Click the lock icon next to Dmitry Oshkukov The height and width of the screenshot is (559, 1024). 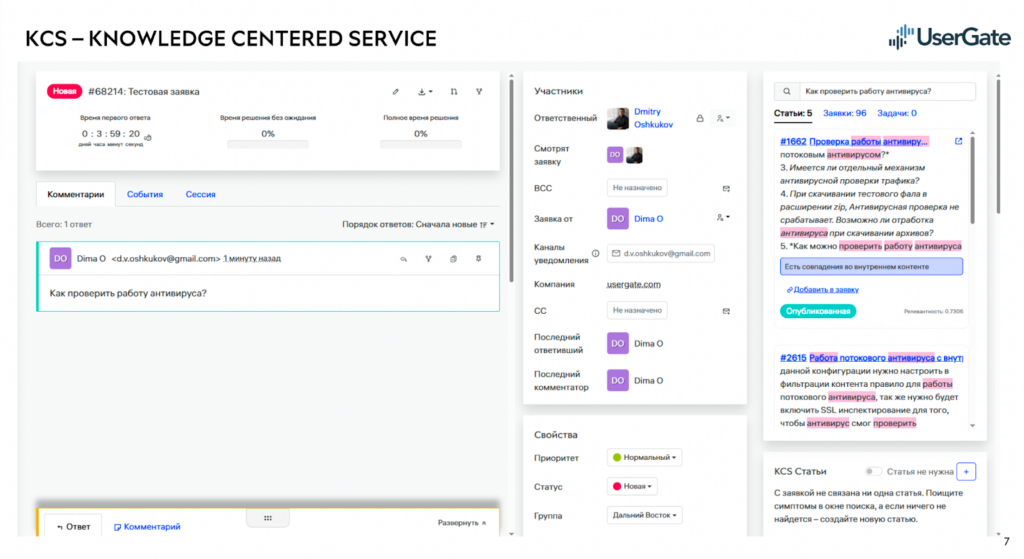(x=698, y=118)
